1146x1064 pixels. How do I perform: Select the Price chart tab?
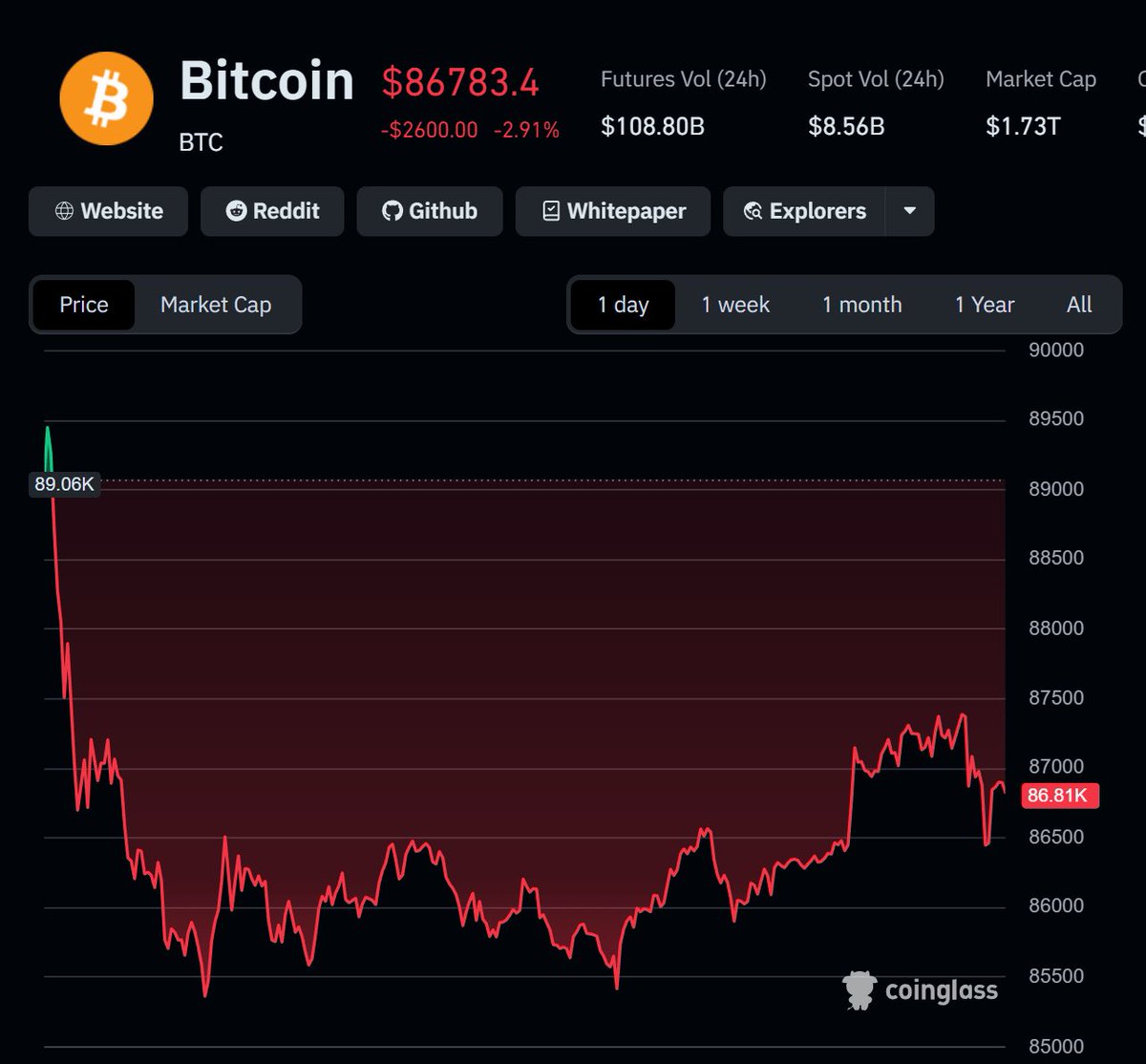(84, 305)
